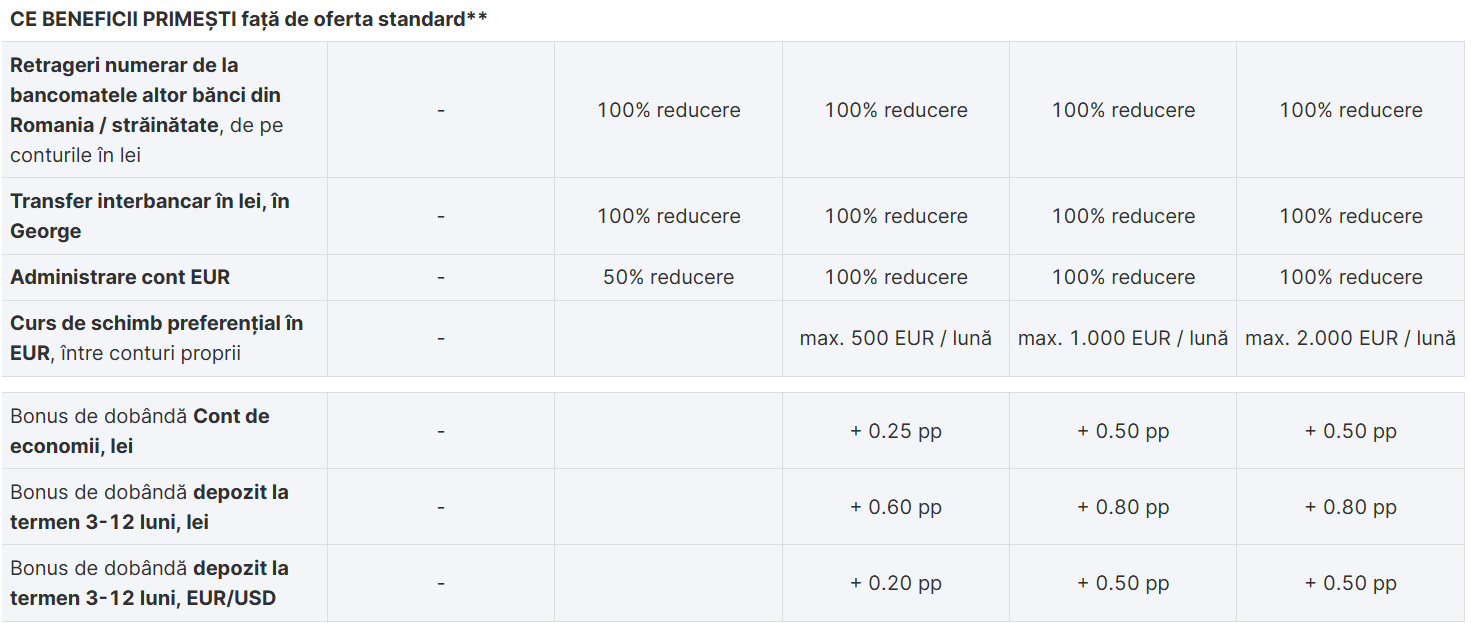Screen dimensions: 1471x623
Task: Select the dash cell in Retrageri numerar row
Action: pos(441,110)
